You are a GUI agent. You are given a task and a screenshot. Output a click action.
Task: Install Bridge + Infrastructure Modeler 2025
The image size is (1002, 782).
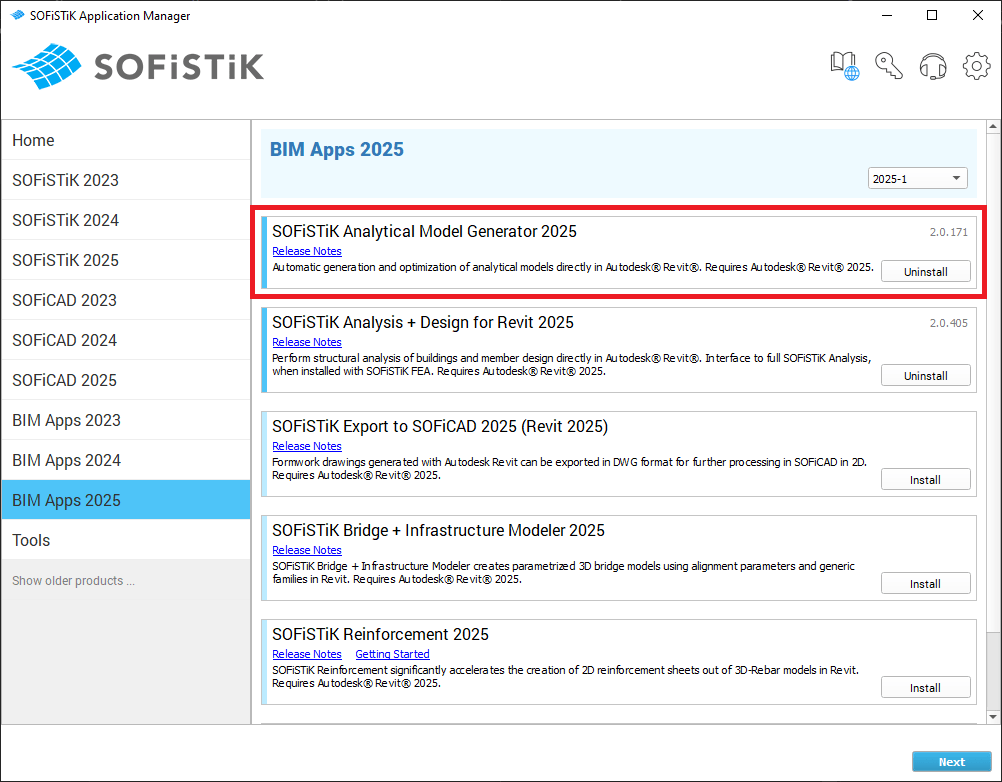point(925,584)
